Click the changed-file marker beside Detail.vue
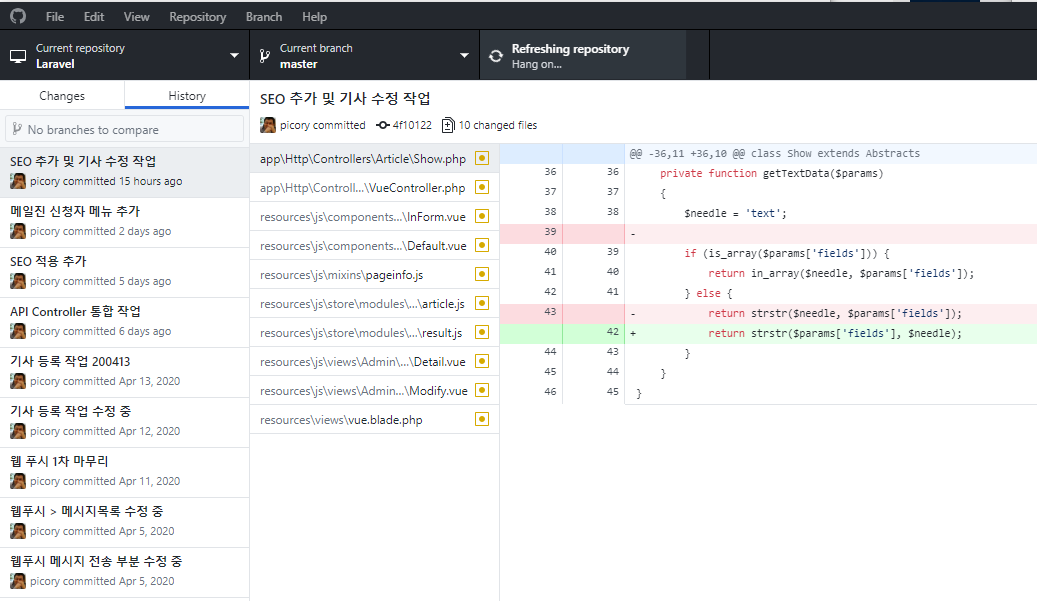The height and width of the screenshot is (601, 1037). [x=481, y=361]
